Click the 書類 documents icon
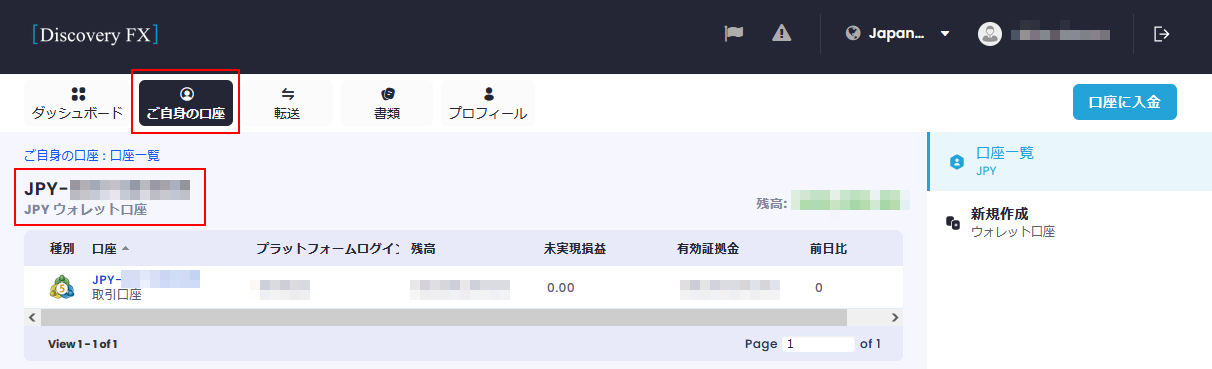Viewport: 1212px width, 369px height. click(388, 94)
